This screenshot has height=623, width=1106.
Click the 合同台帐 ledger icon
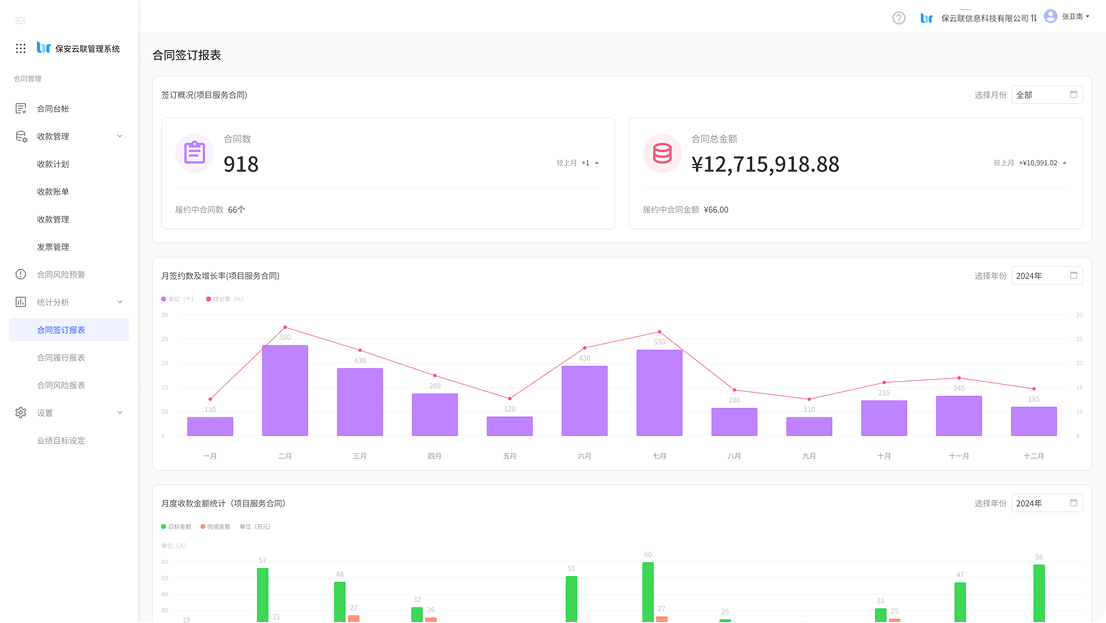pos(21,109)
